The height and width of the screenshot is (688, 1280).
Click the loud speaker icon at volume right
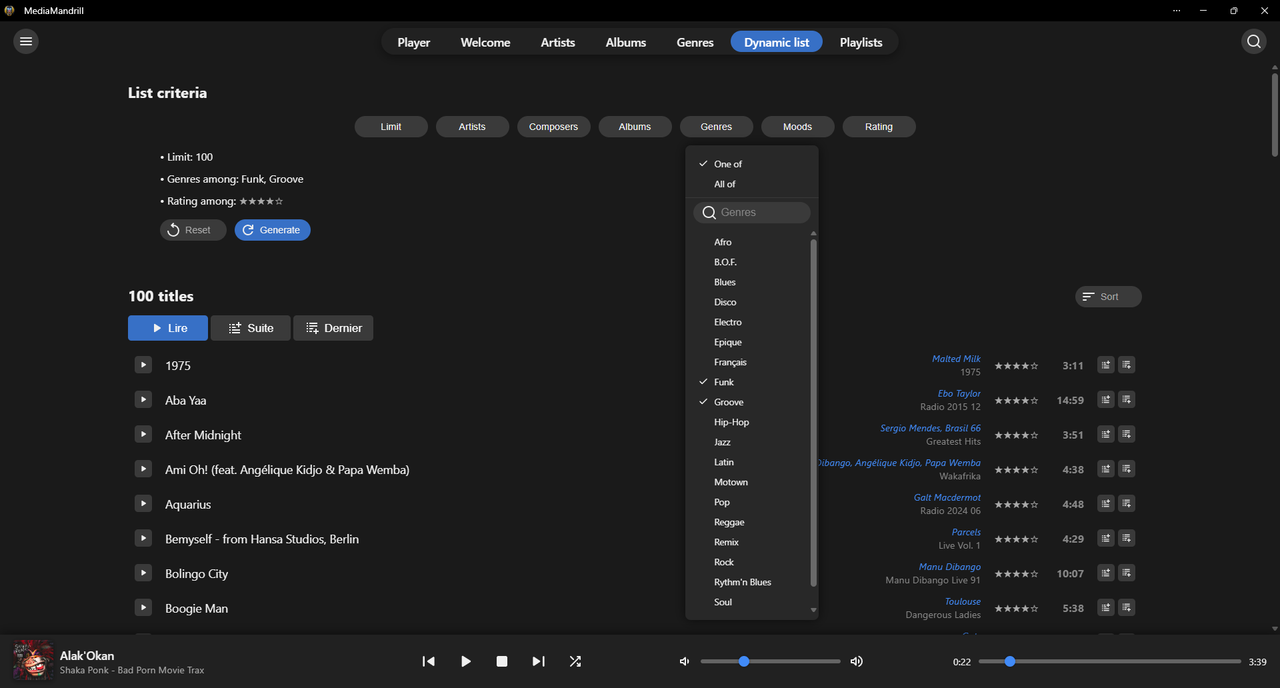pyautogui.click(x=857, y=661)
